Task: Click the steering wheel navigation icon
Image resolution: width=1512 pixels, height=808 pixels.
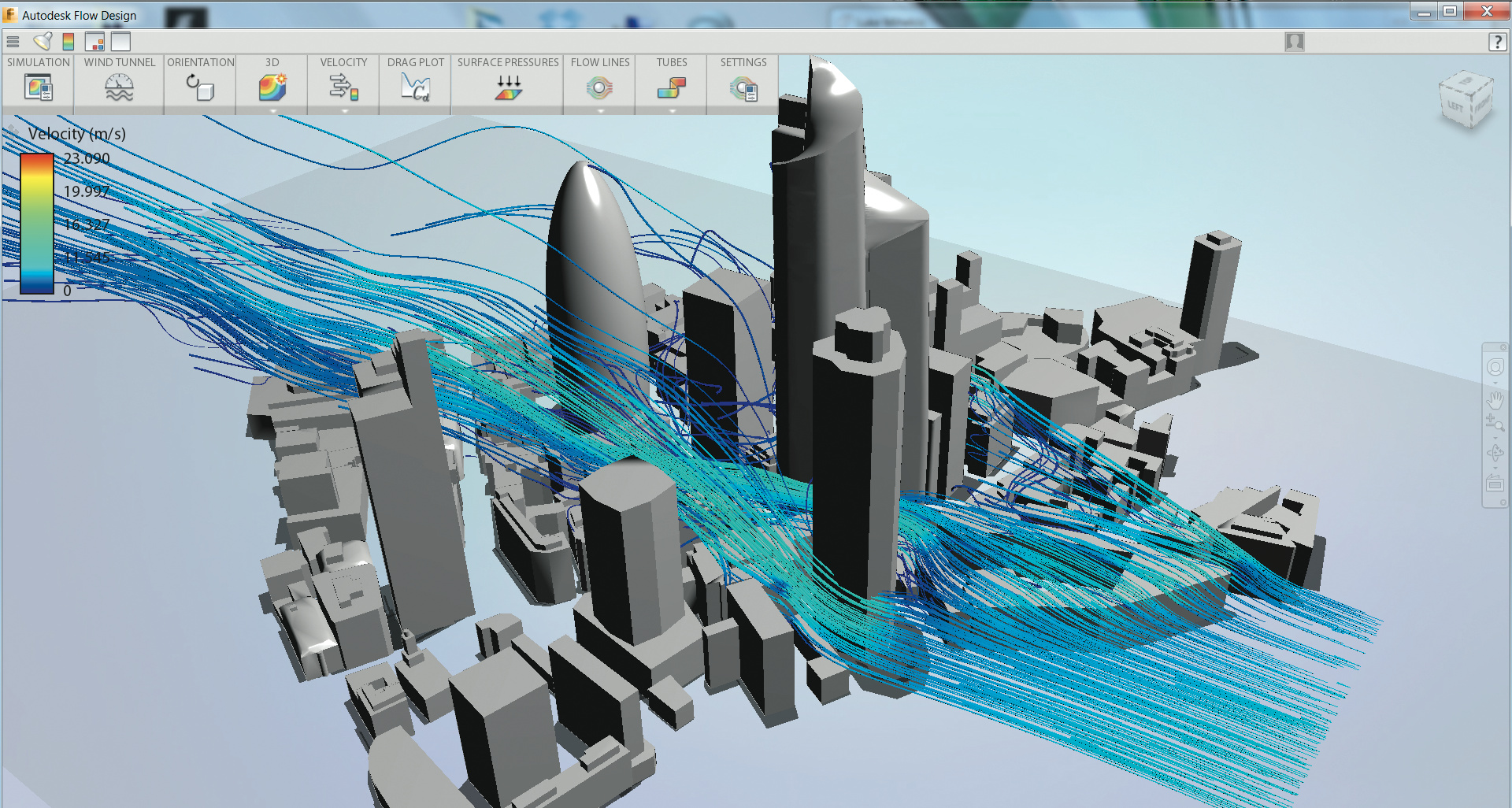Action: (1495, 368)
